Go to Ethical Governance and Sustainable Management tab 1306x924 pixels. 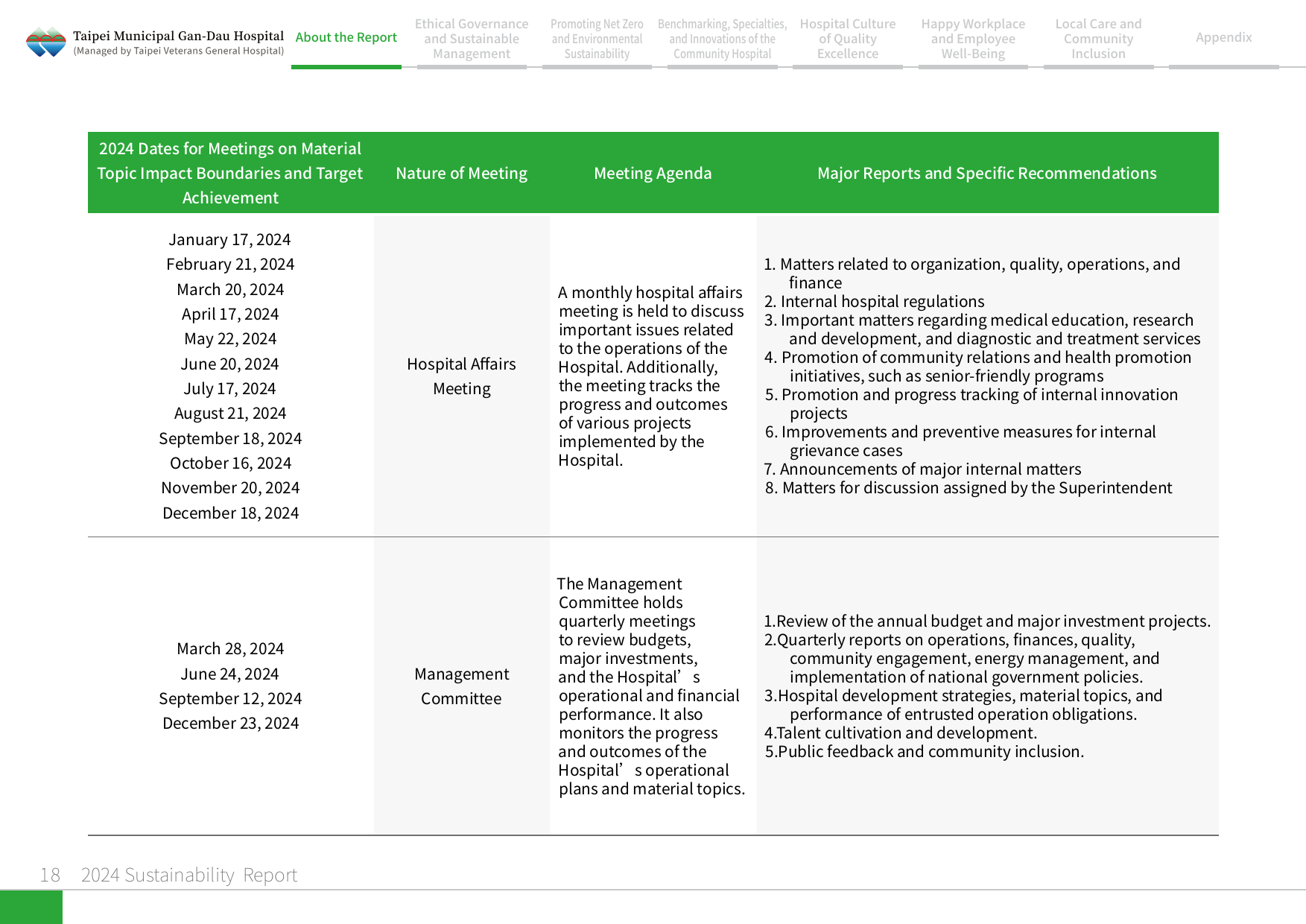coord(472,39)
